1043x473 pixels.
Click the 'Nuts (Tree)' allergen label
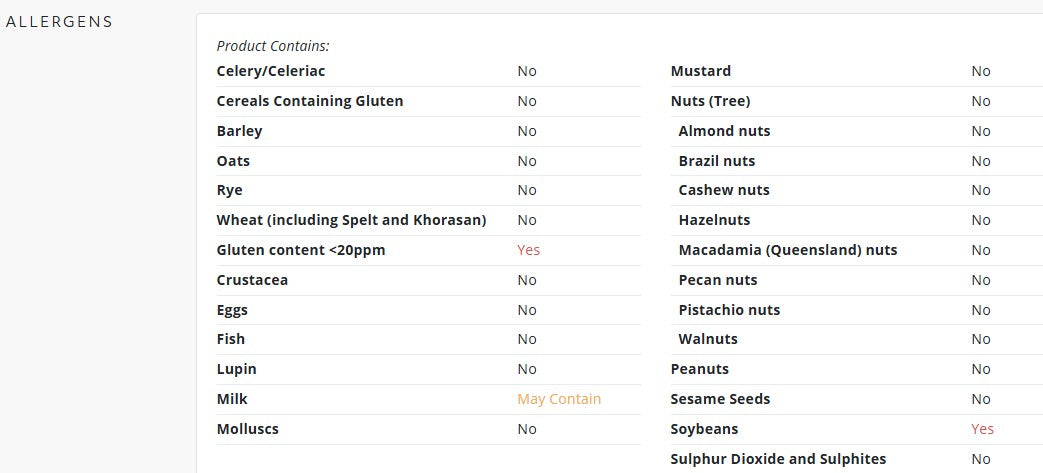(x=710, y=101)
